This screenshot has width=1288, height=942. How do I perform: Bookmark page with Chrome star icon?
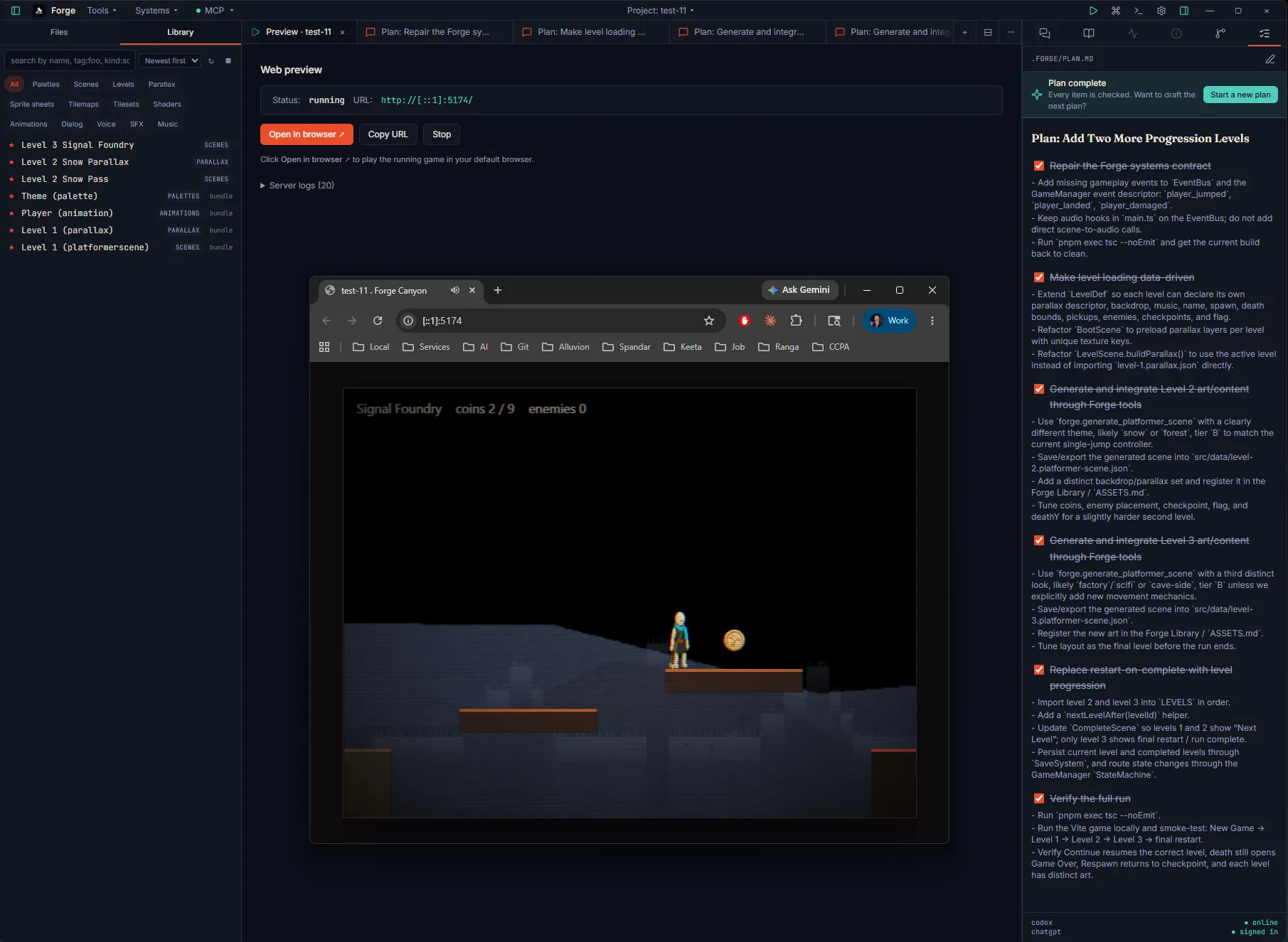point(709,321)
